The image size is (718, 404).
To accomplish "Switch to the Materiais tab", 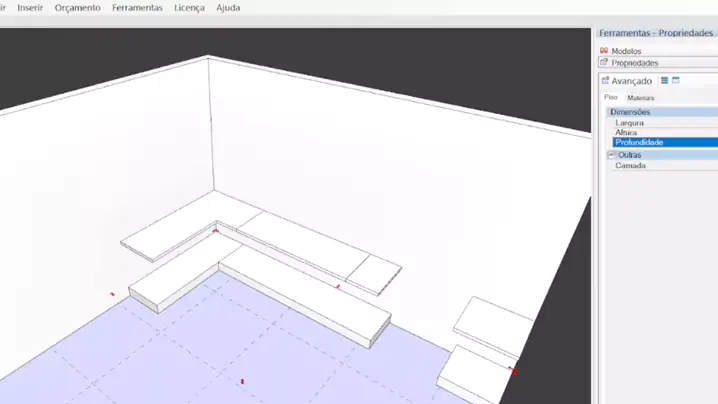I will [x=640, y=98].
